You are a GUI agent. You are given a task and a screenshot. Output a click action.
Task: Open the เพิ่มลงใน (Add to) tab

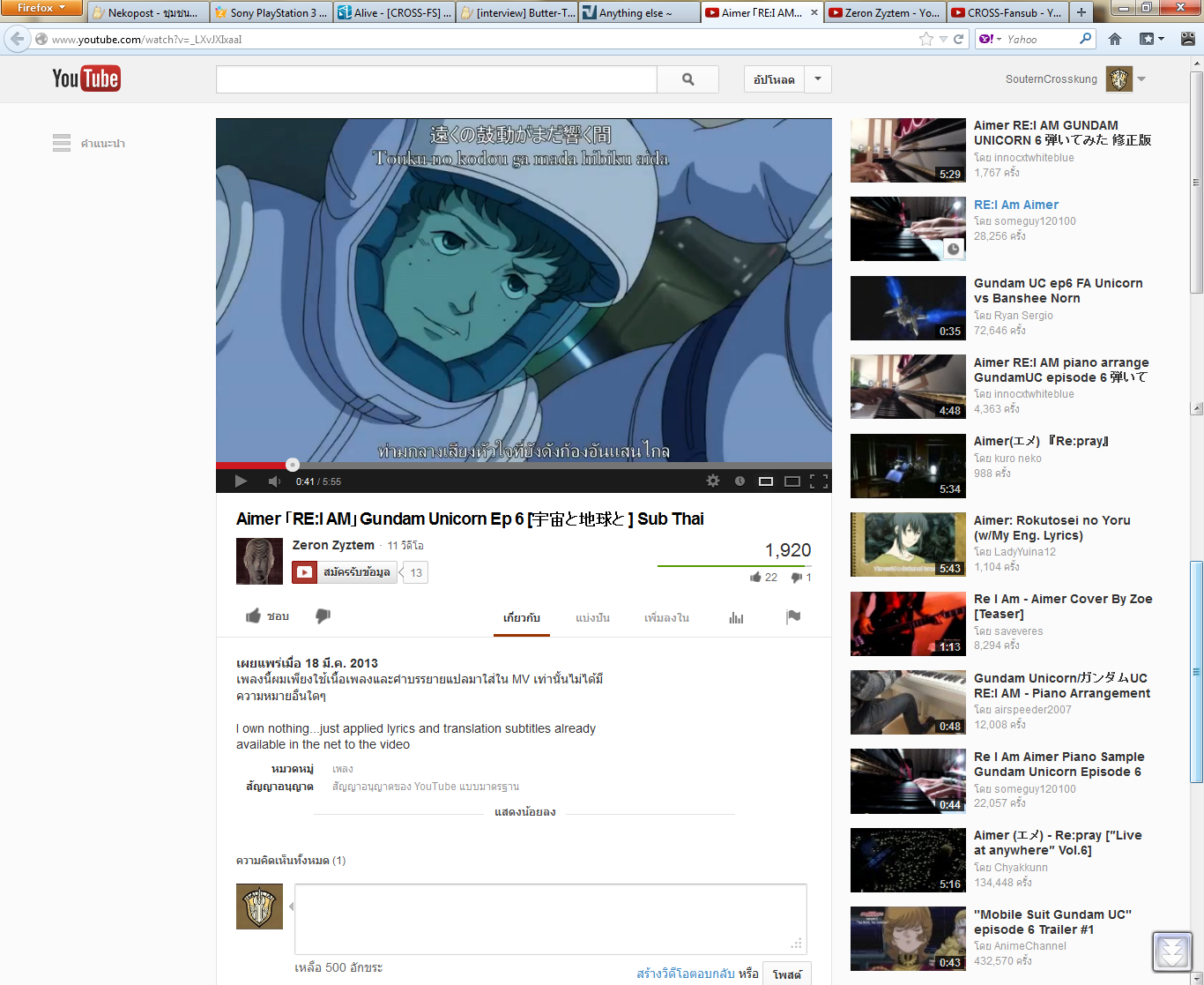pos(666,617)
